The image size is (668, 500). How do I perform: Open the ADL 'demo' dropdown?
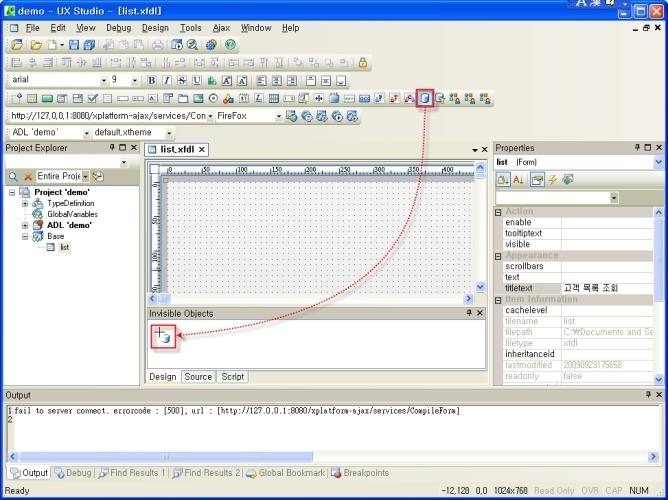(86, 133)
